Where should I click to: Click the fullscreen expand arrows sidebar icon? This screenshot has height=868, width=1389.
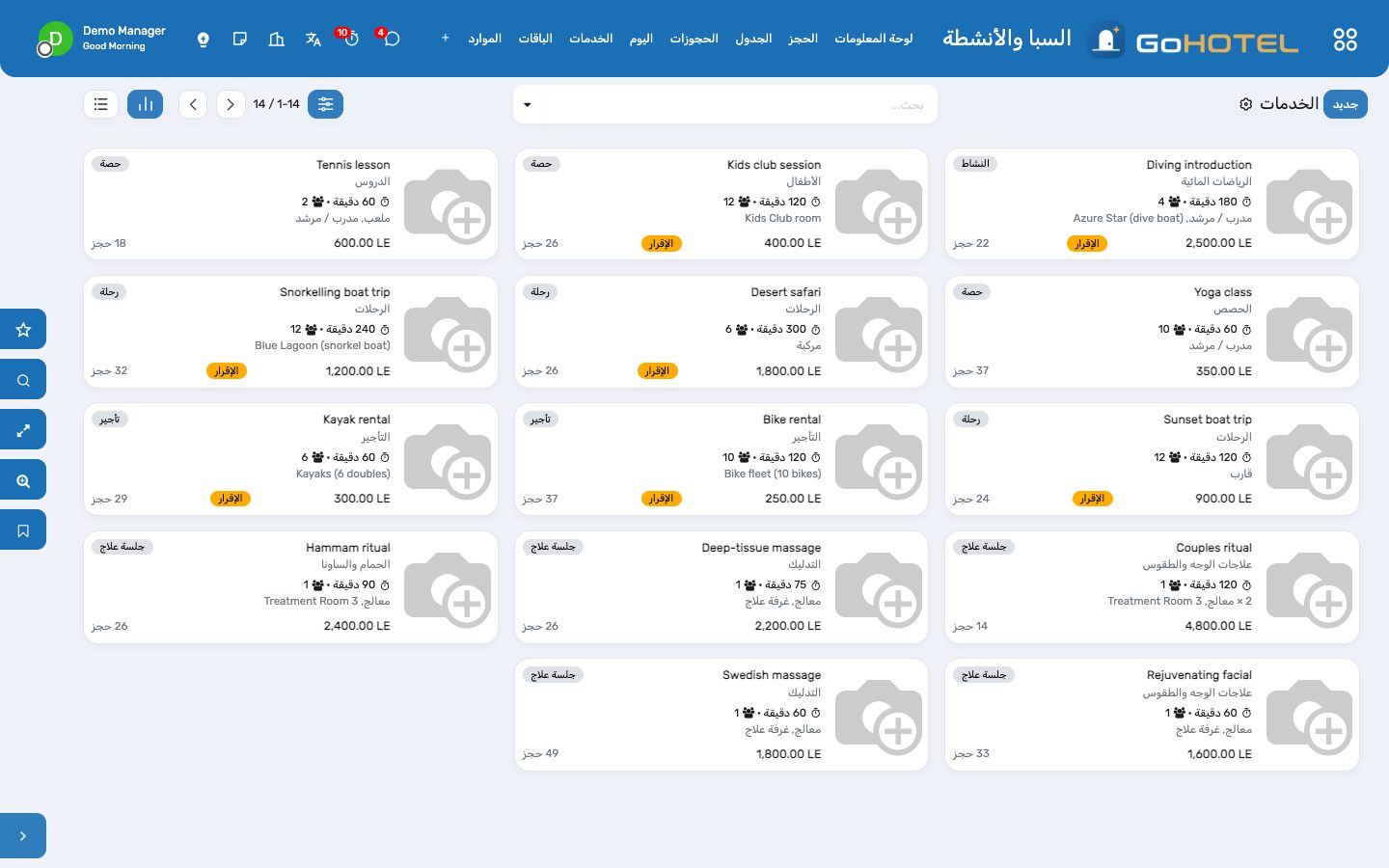click(x=23, y=430)
